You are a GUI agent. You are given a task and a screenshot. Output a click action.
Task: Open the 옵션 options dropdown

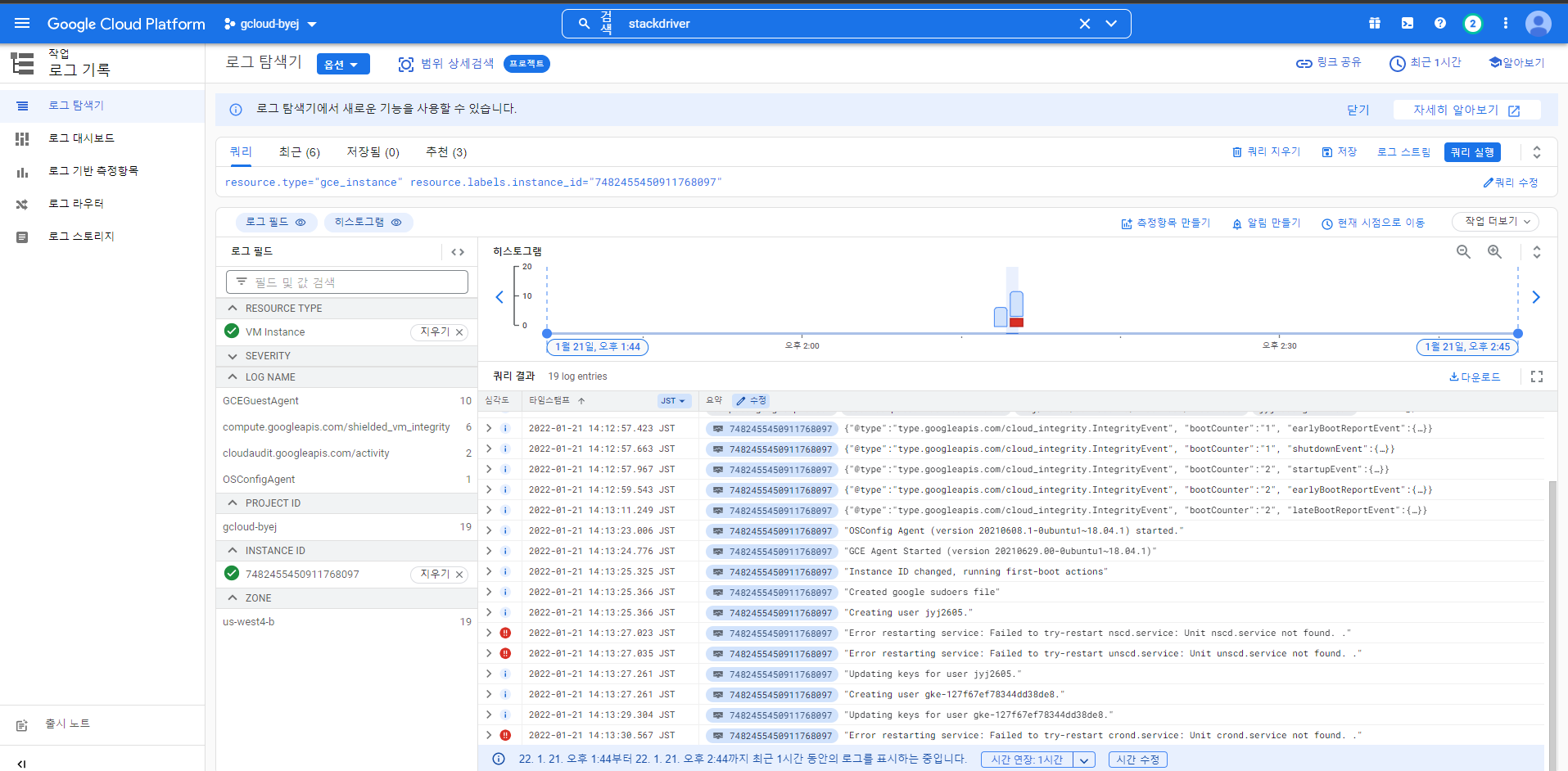(x=343, y=64)
